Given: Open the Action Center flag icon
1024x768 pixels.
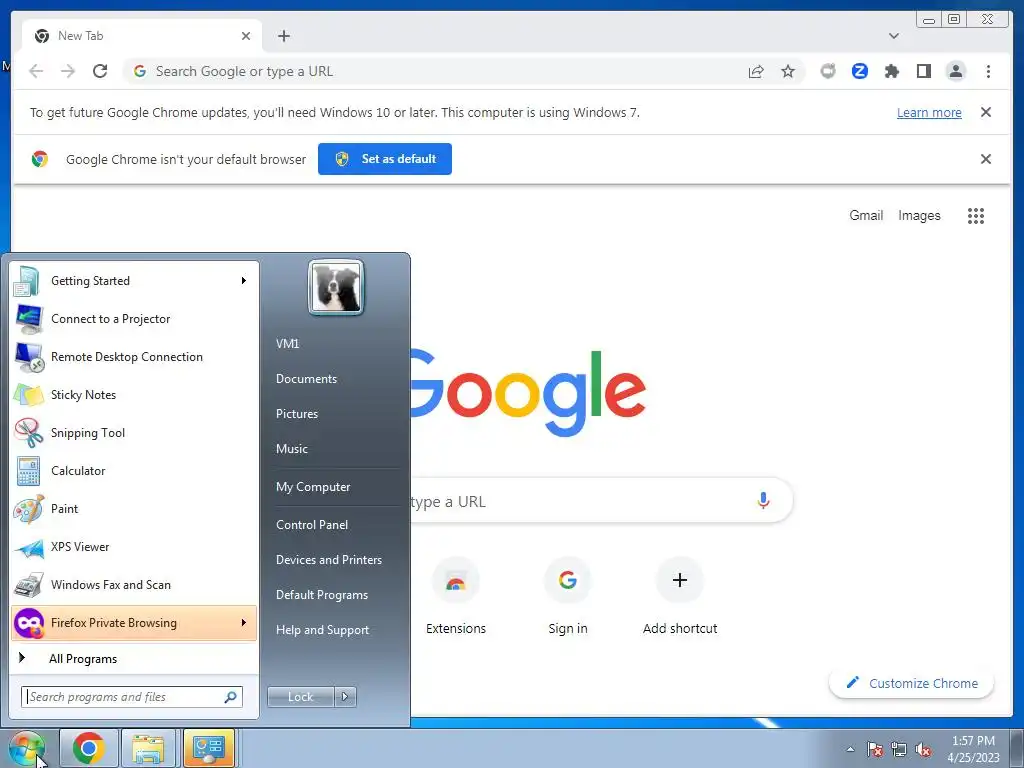Looking at the screenshot, I should [875, 750].
